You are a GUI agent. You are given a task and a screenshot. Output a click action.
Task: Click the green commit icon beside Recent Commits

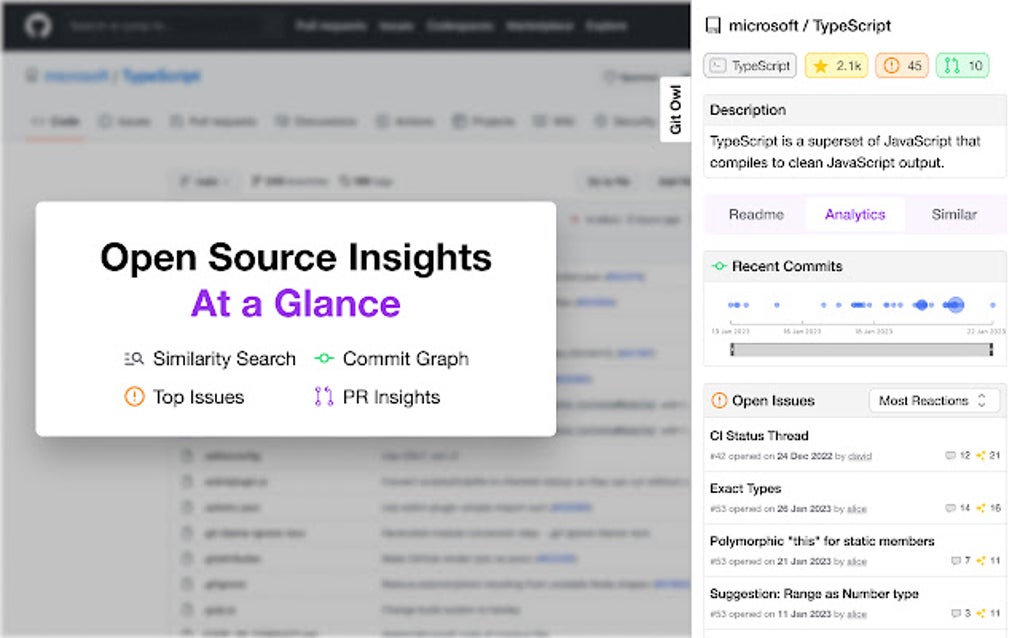tap(719, 267)
